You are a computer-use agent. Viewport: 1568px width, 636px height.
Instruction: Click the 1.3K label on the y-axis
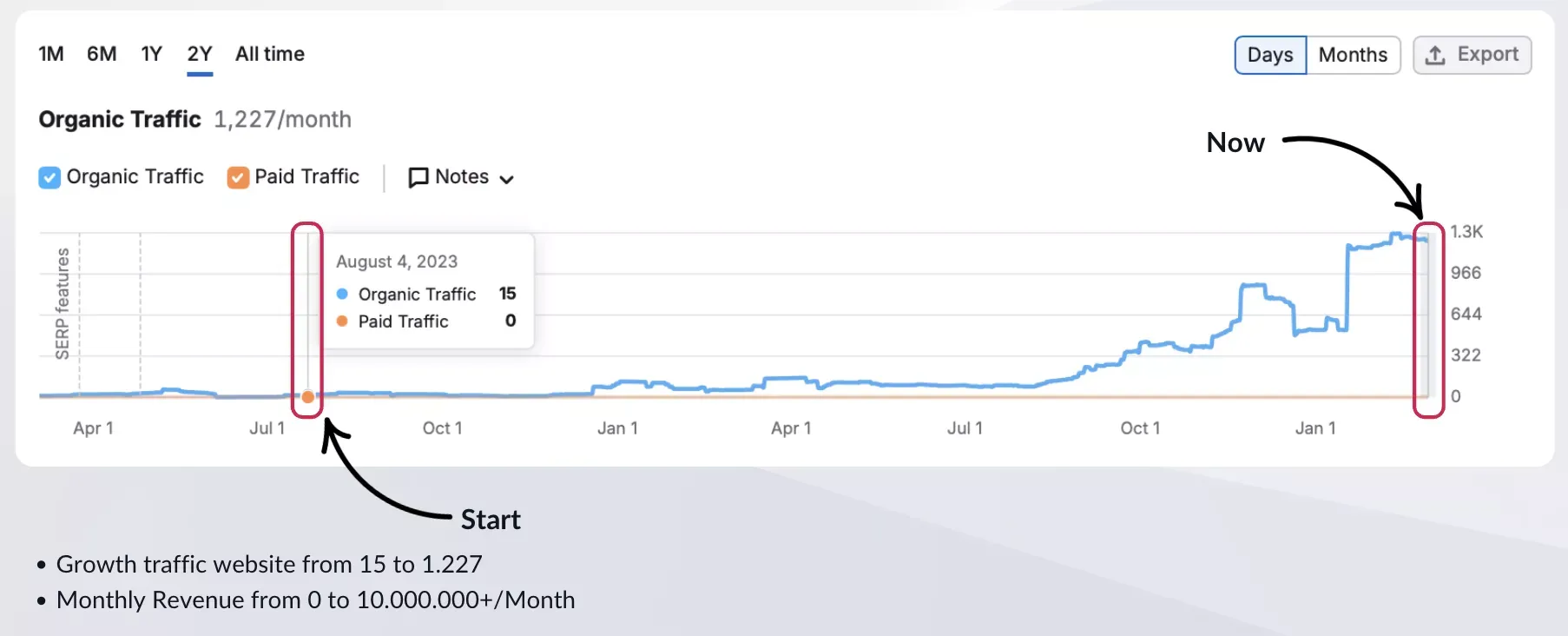pos(1466,231)
